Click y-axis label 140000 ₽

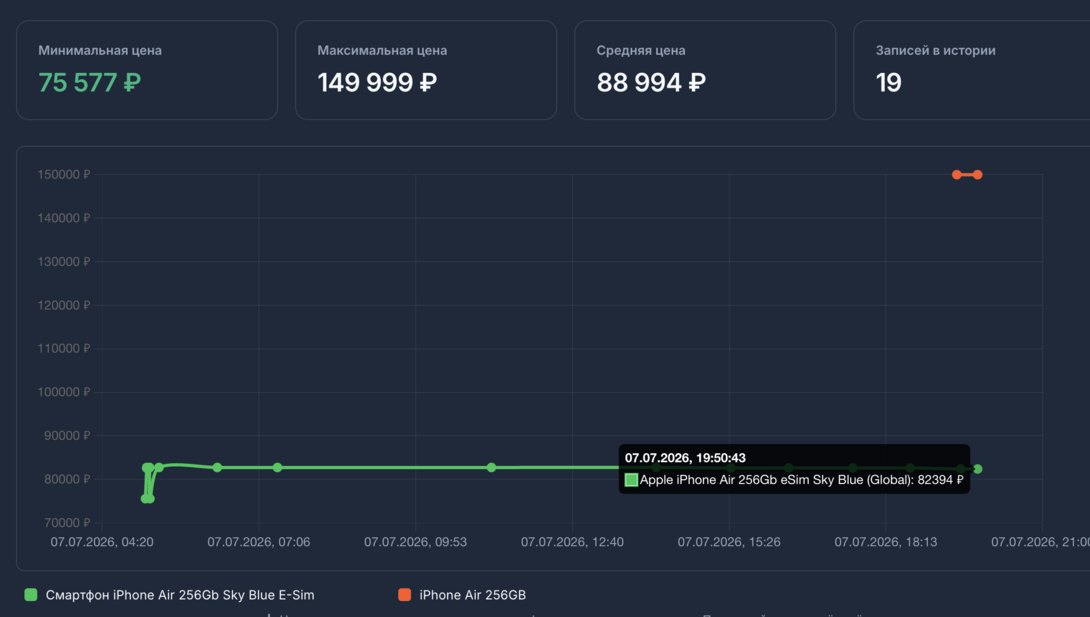64,218
